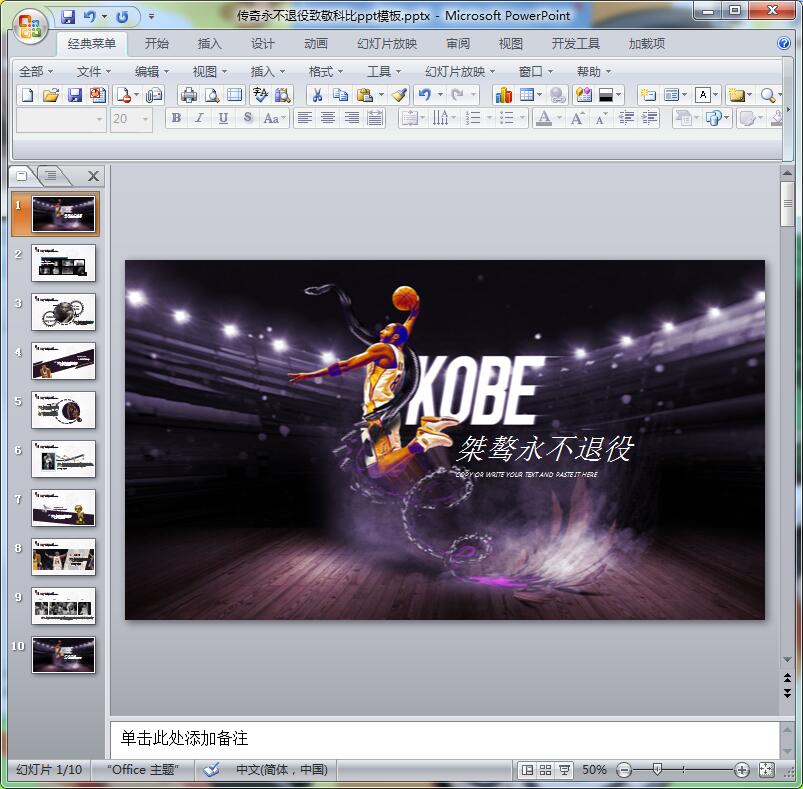The width and height of the screenshot is (803, 789).
Task: Switch to Normal view in status bar
Action: tap(527, 770)
